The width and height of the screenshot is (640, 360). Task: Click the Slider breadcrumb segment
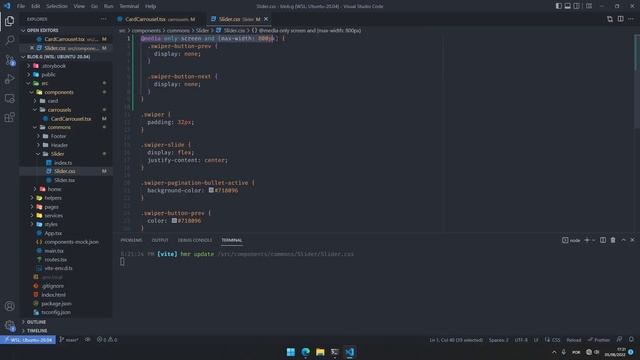202,31
